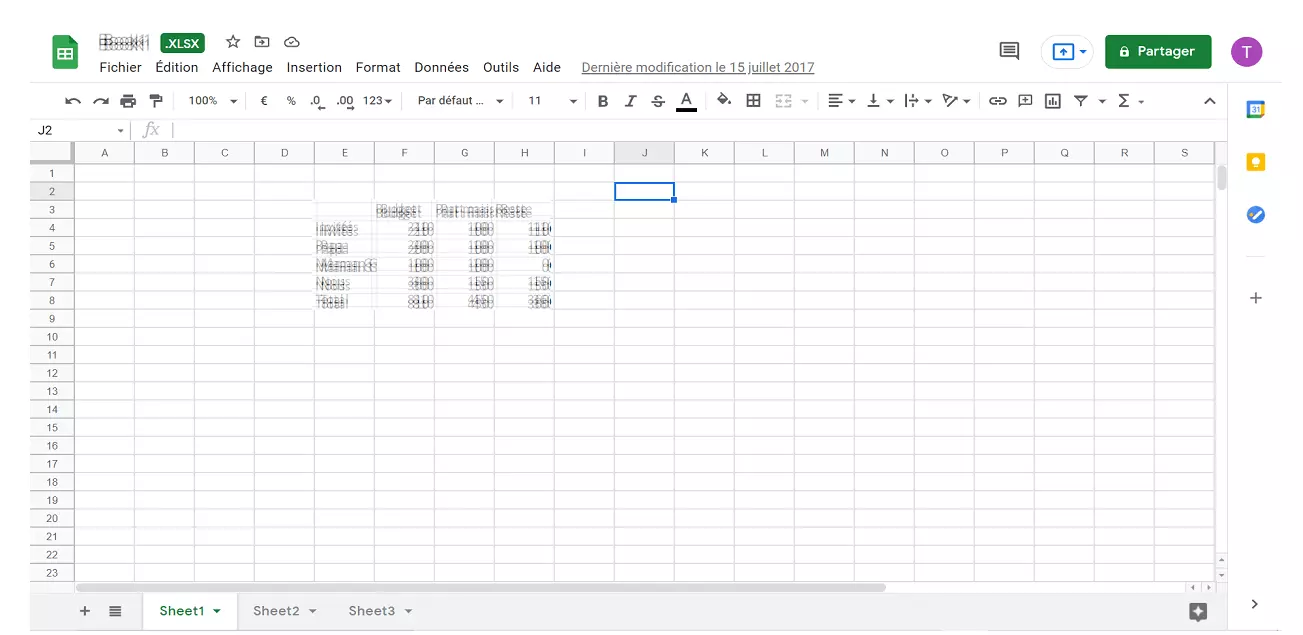This screenshot has height=635, width=1303.
Task: Open more number formats 123 dropdown
Action: (377, 101)
